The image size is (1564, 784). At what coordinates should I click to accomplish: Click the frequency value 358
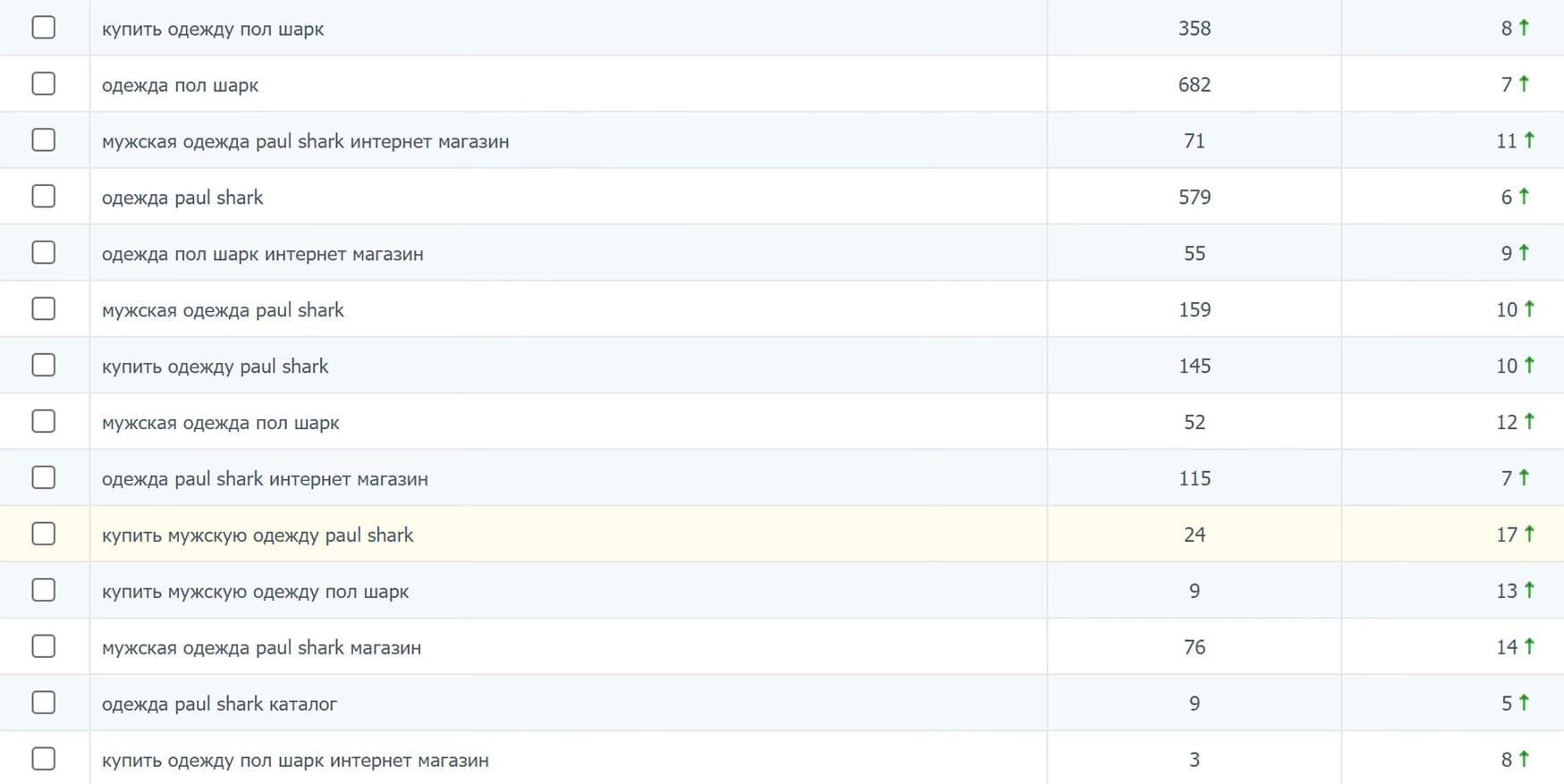pos(1194,29)
